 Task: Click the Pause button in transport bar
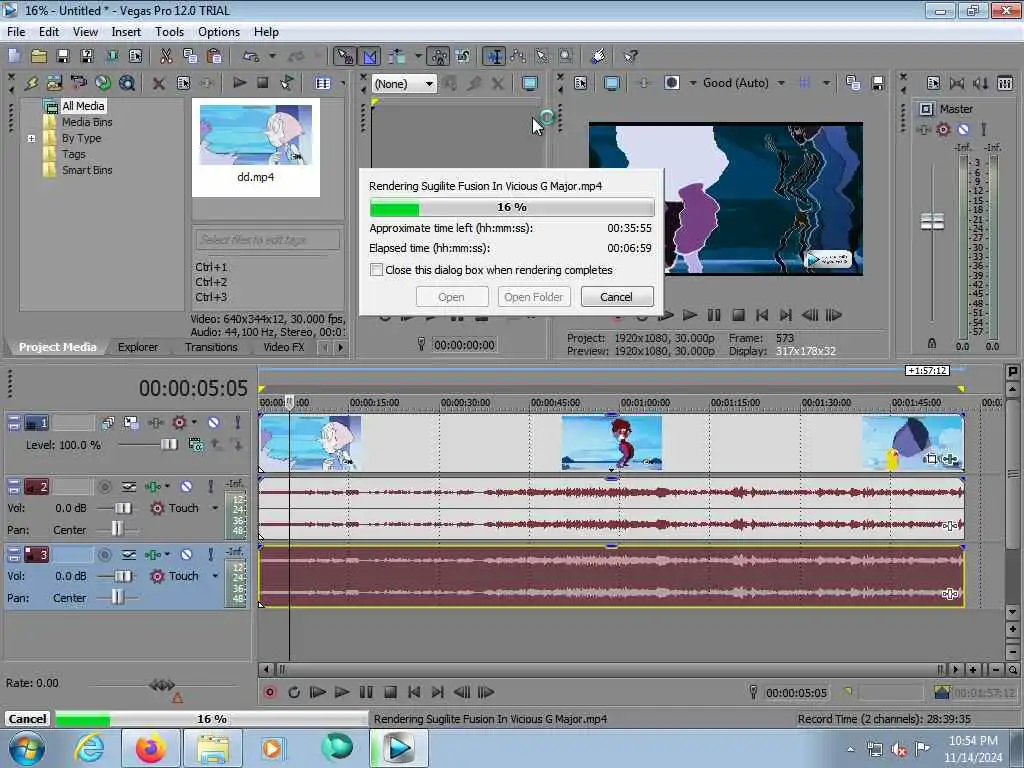(x=366, y=692)
